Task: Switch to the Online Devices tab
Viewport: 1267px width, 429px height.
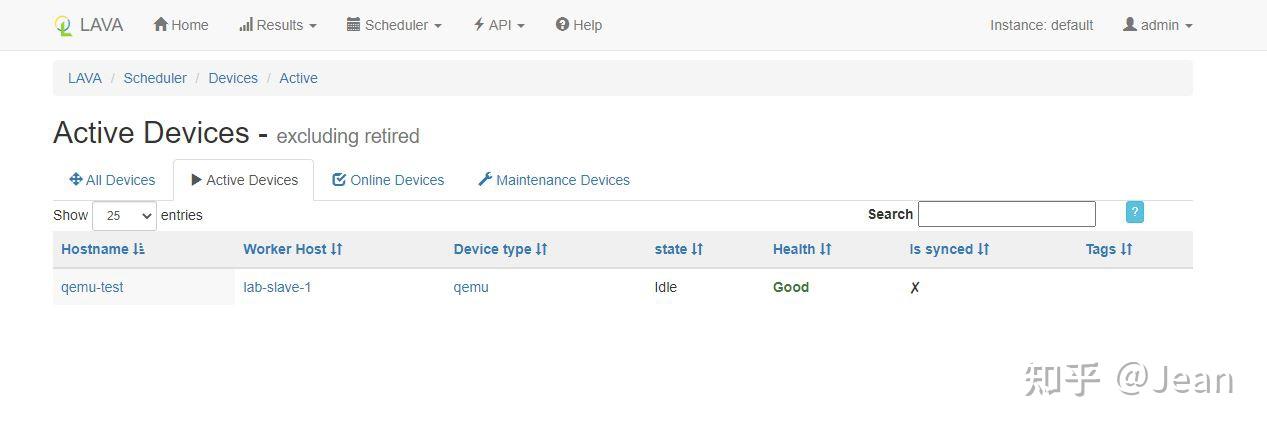Action: (x=388, y=180)
